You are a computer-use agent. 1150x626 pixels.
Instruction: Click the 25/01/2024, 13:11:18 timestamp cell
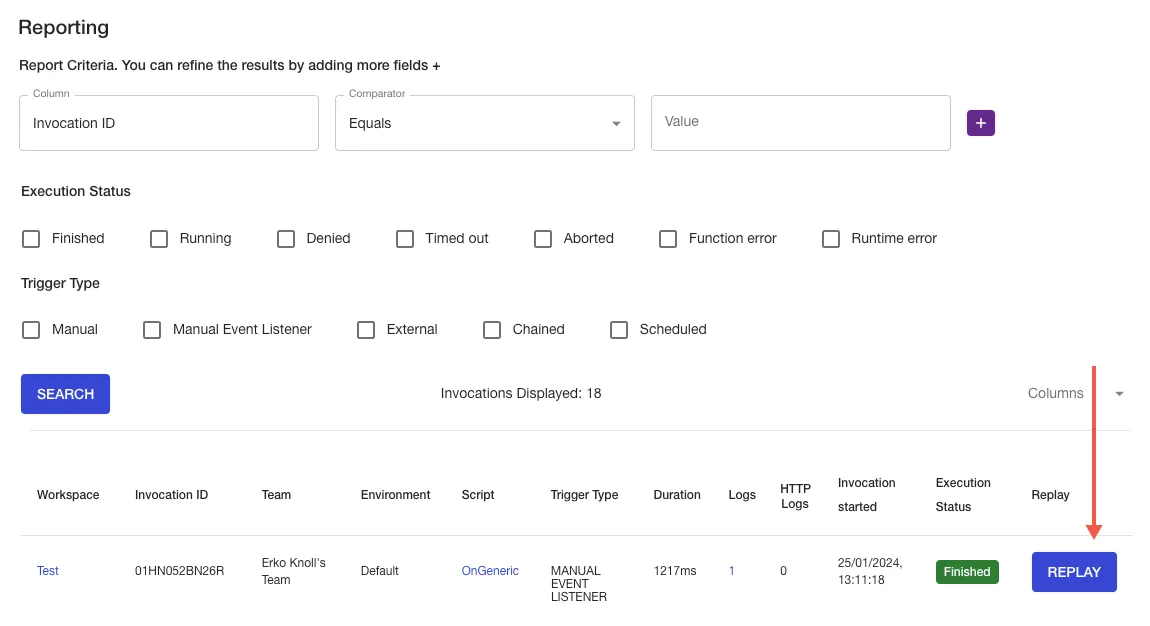click(x=870, y=571)
